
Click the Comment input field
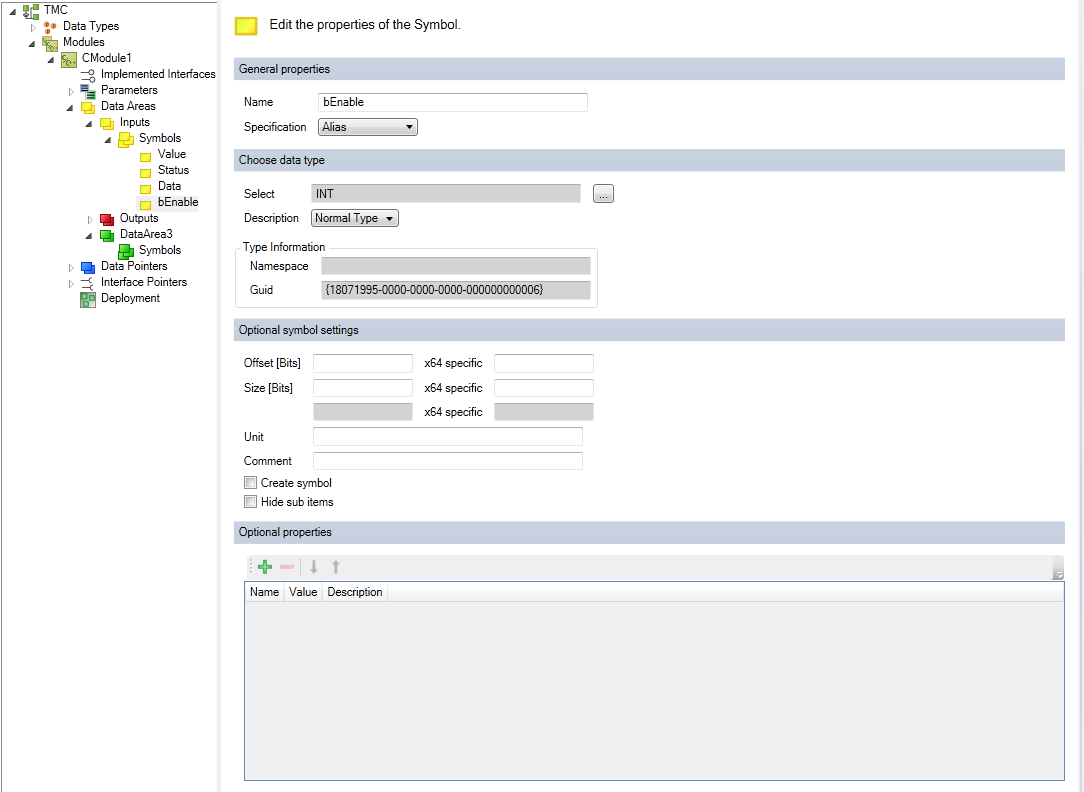(x=448, y=461)
